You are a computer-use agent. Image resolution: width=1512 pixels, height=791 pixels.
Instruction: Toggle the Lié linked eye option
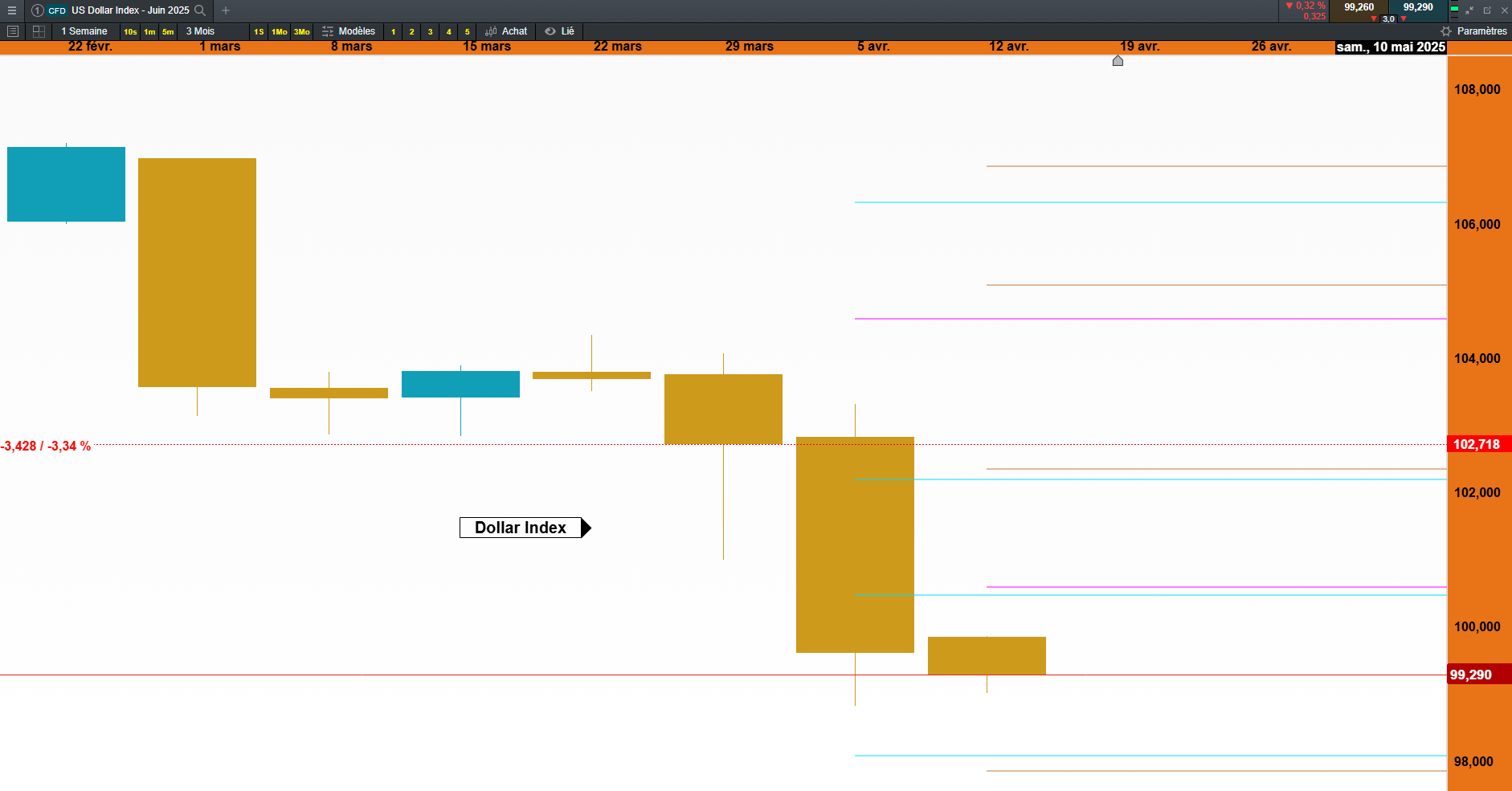[x=559, y=31]
